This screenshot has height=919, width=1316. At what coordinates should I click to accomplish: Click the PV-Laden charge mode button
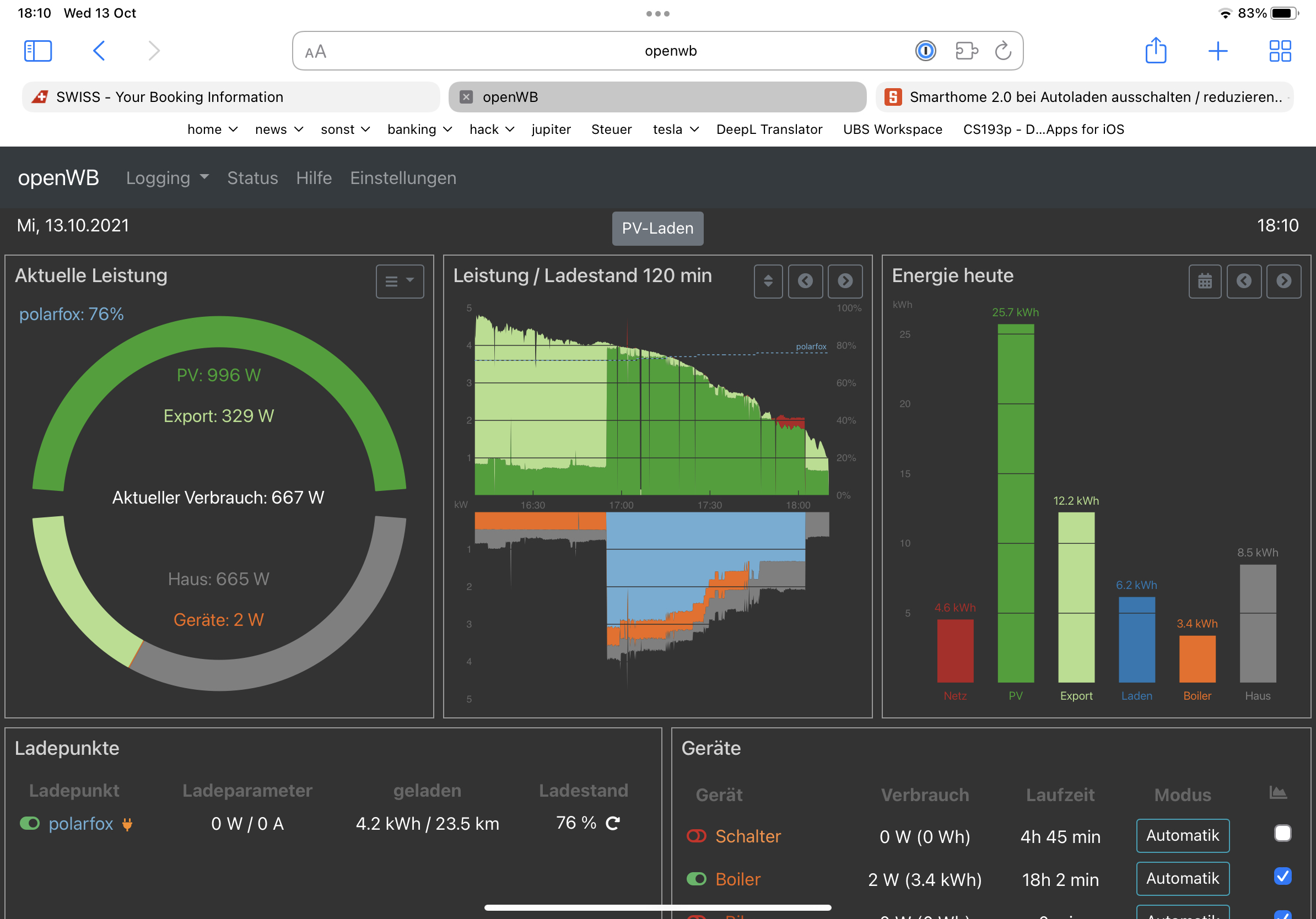(x=657, y=228)
